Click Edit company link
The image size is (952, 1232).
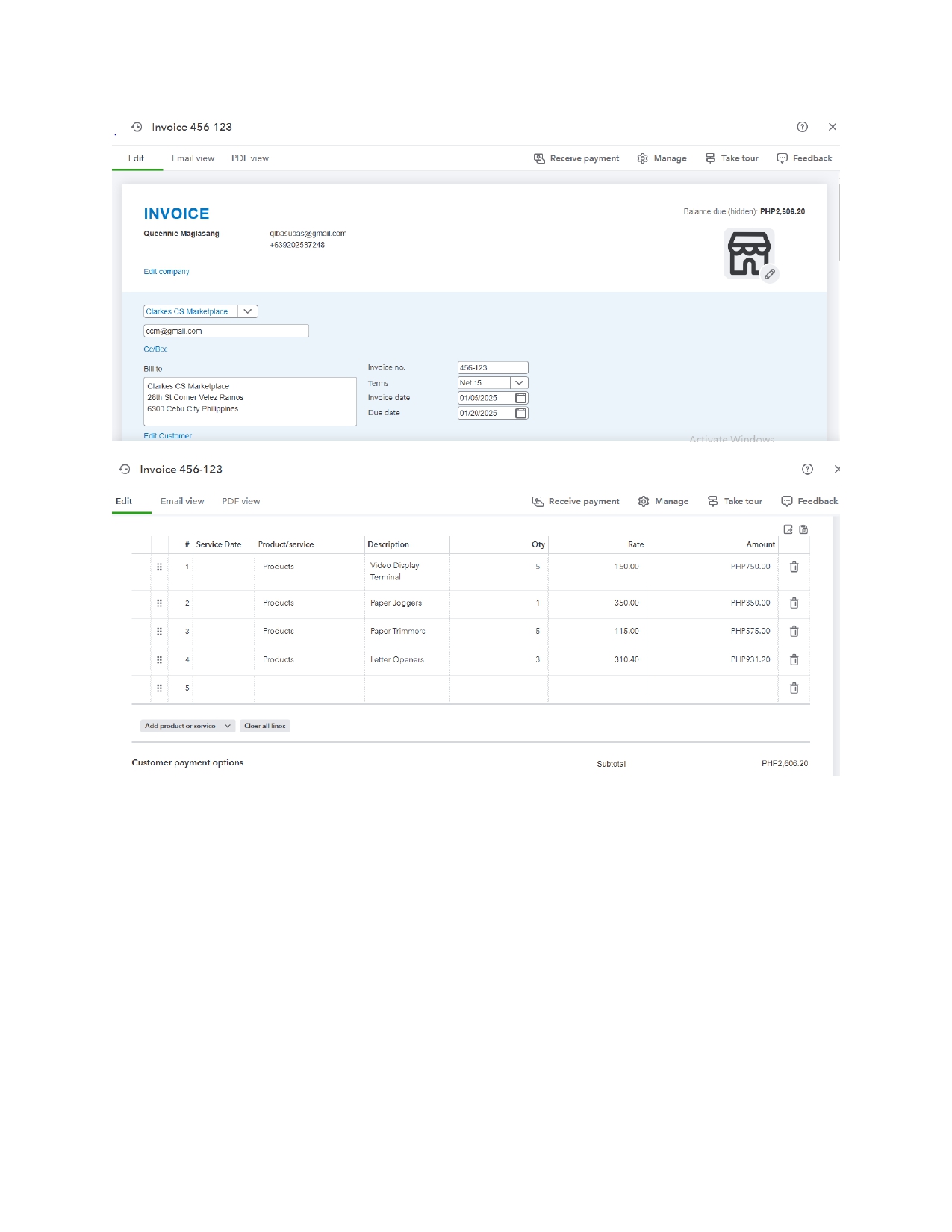pyautogui.click(x=167, y=272)
